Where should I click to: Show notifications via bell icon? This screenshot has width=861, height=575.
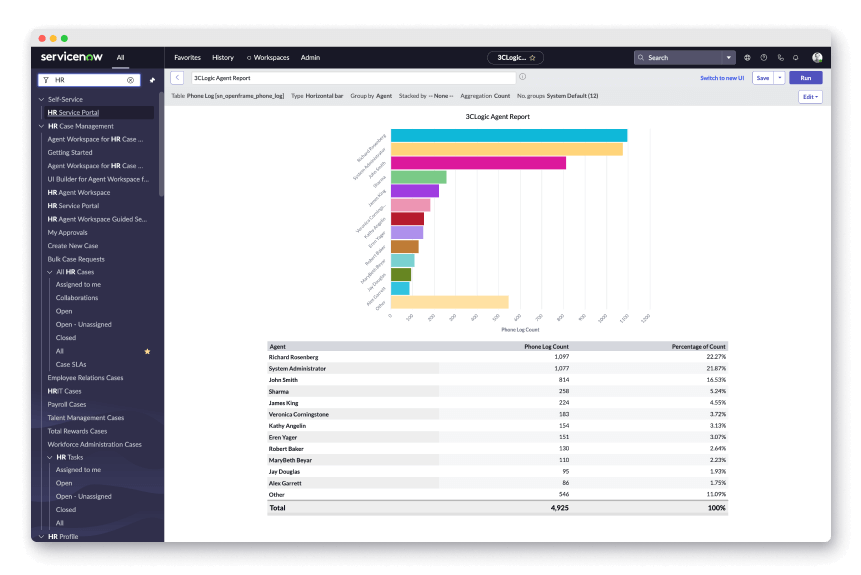pyautogui.click(x=796, y=58)
